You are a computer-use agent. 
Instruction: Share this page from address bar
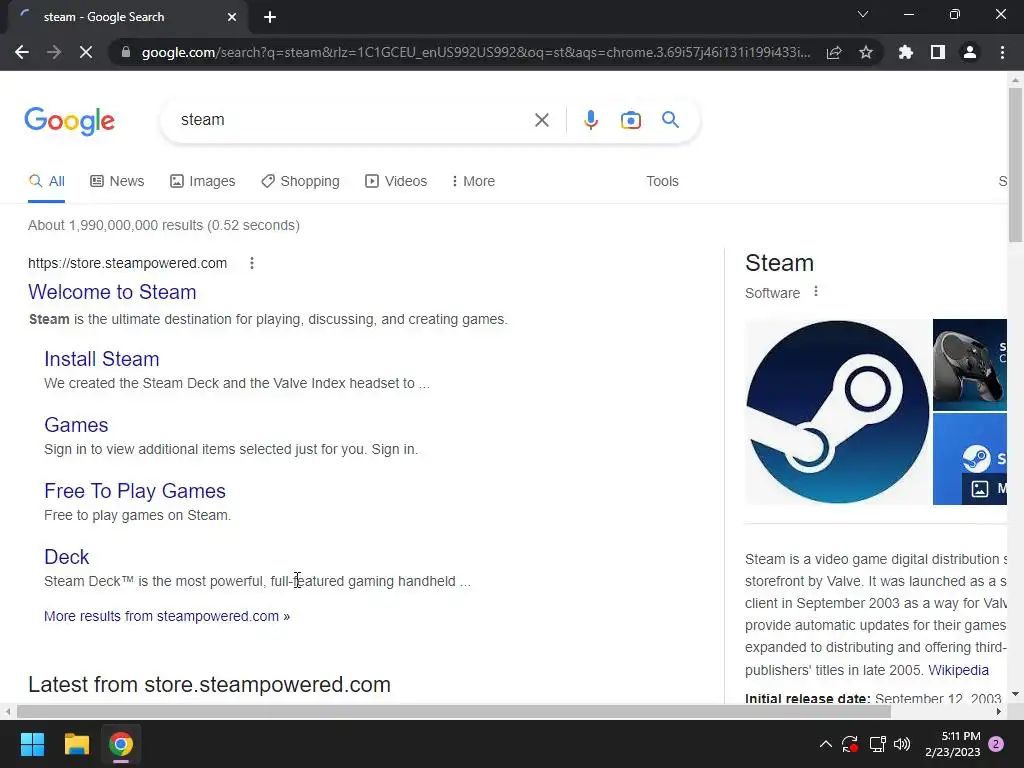coord(834,52)
